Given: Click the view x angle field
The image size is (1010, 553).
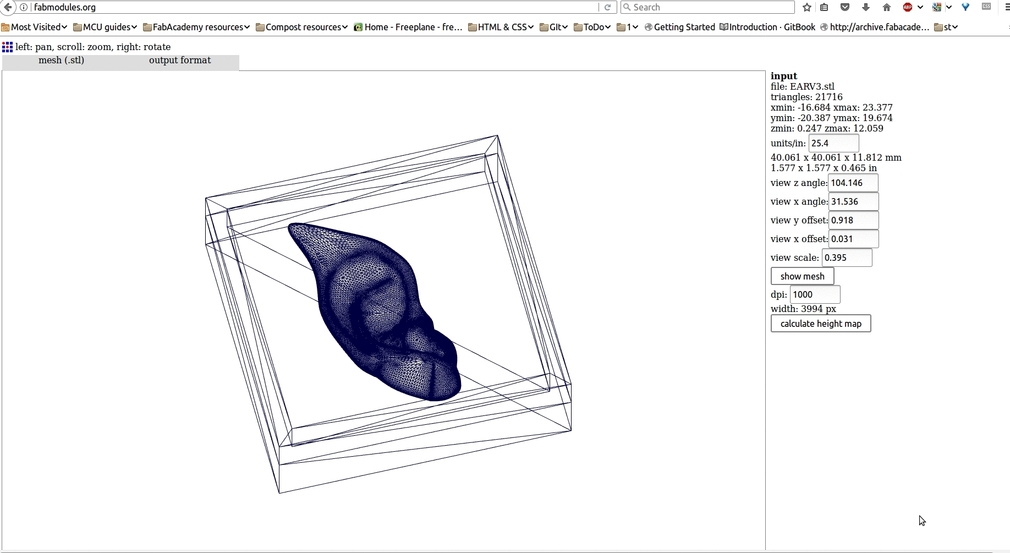Looking at the screenshot, I should point(853,202).
